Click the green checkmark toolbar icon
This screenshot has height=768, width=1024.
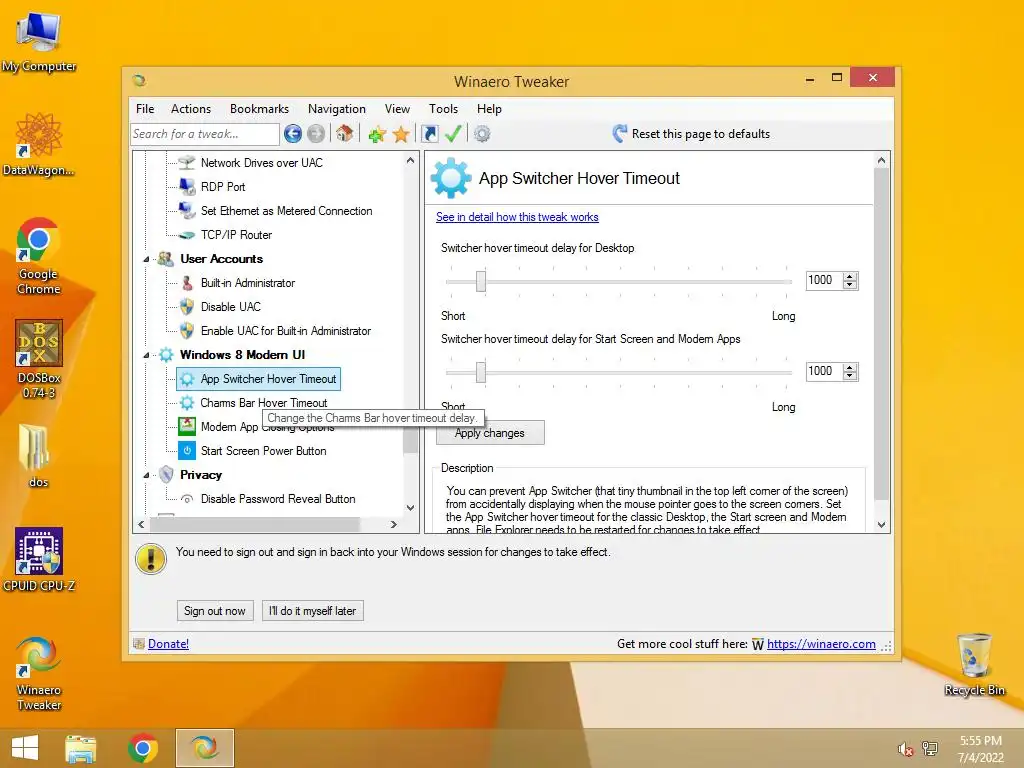pos(453,134)
